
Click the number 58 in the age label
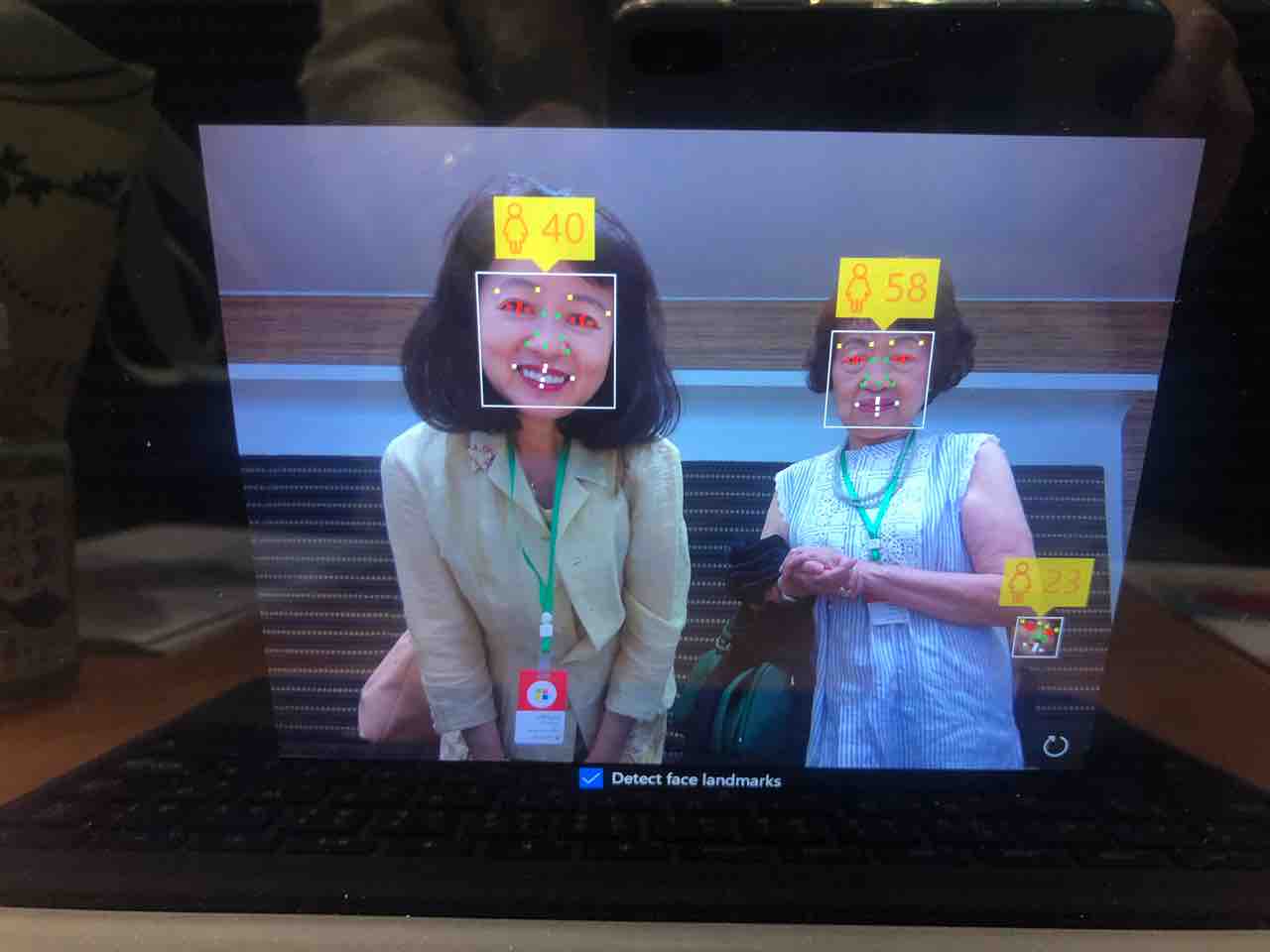coord(905,288)
